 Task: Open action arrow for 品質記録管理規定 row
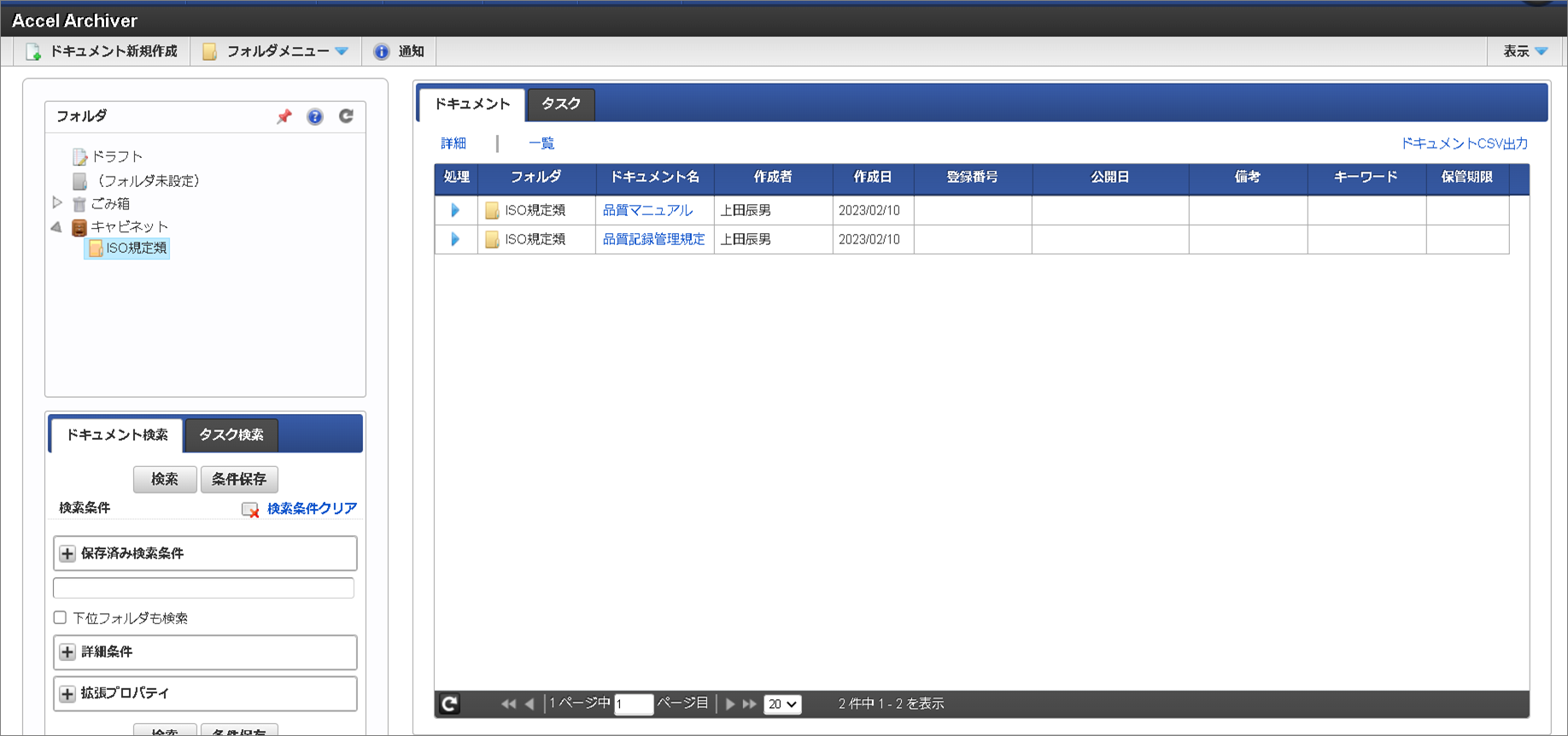(x=455, y=239)
